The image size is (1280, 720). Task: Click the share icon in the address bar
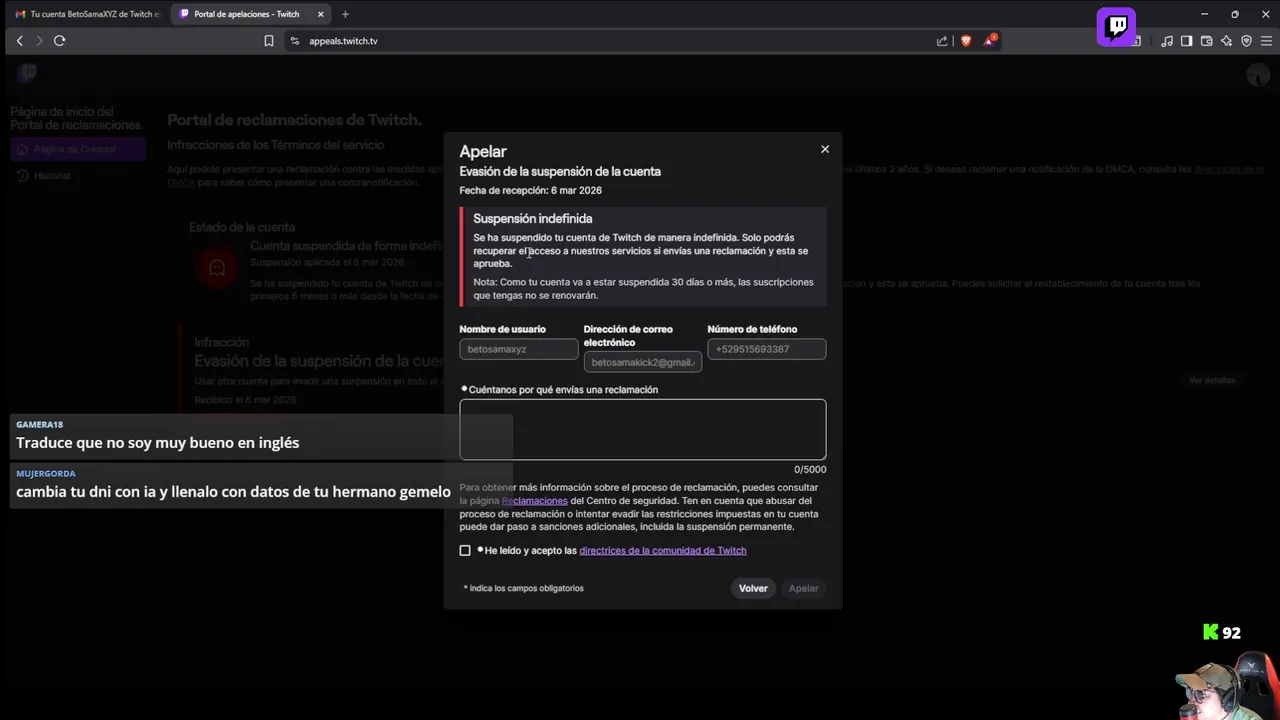(x=942, y=41)
